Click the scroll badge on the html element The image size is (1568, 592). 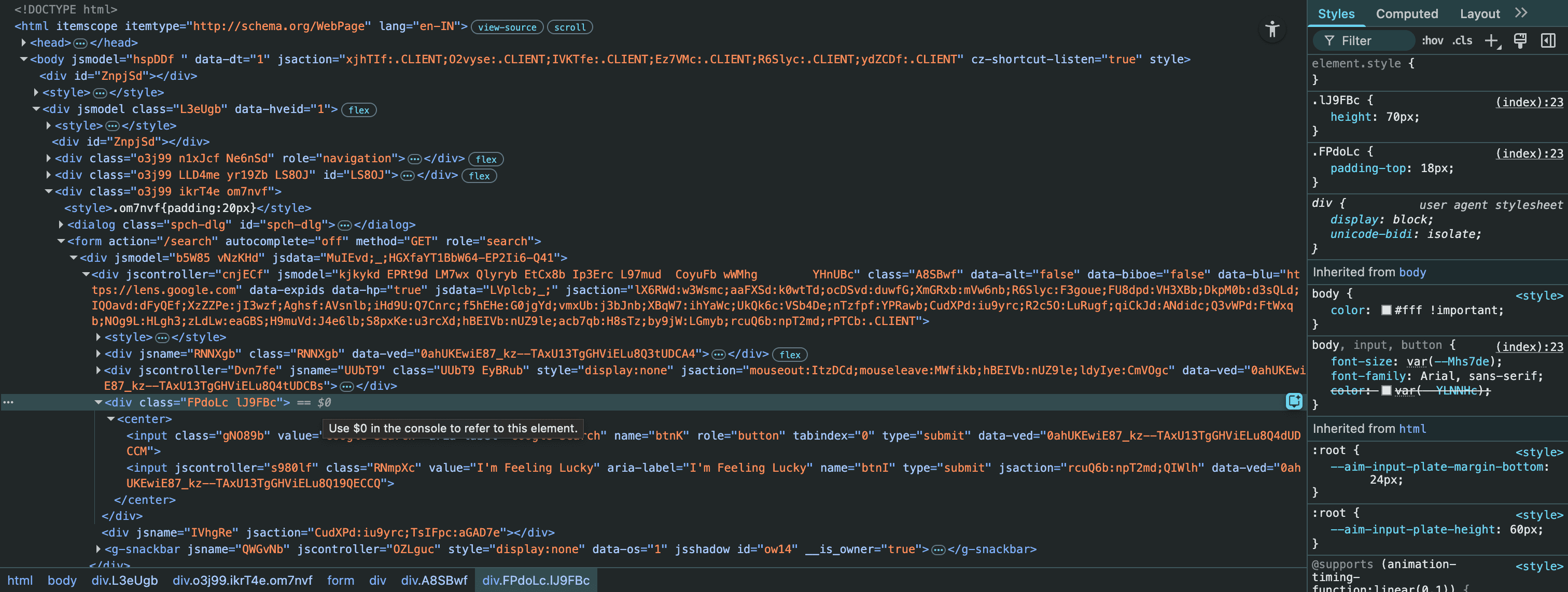click(x=570, y=27)
